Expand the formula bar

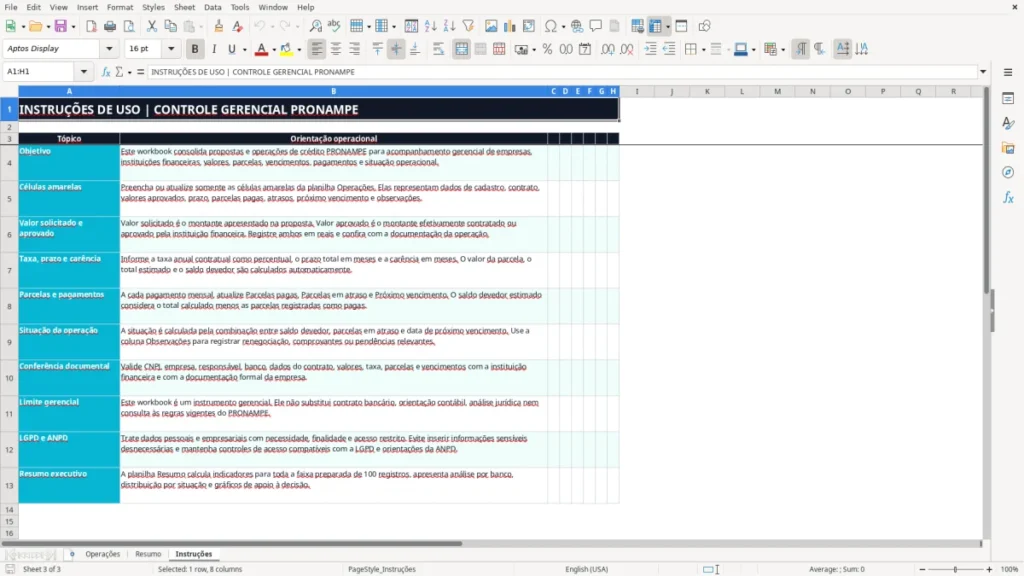click(983, 72)
